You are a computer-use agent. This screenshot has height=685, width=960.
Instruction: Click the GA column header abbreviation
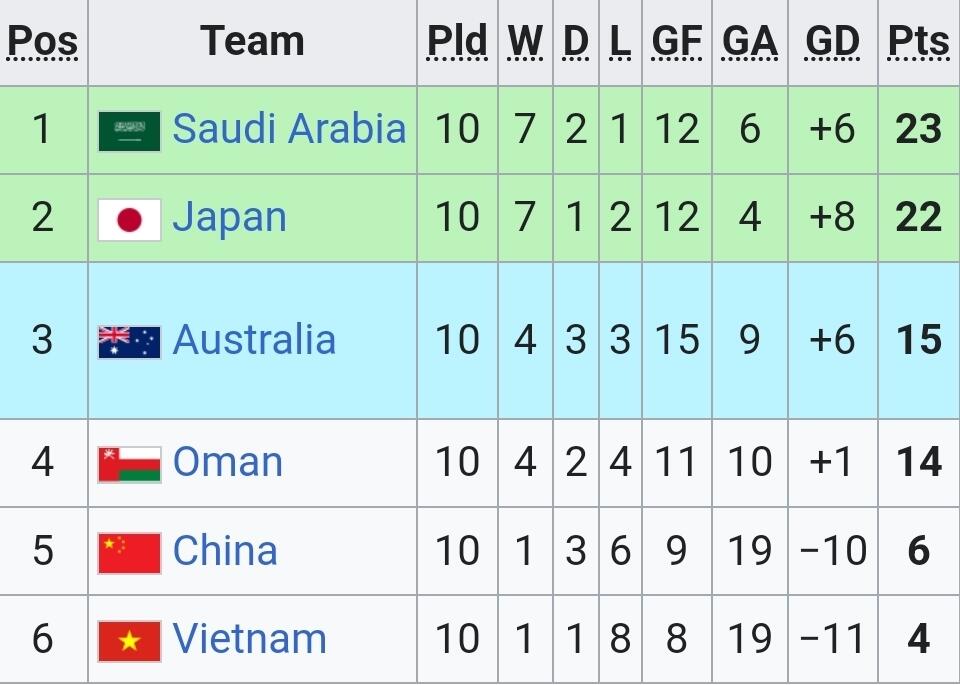pyautogui.click(x=750, y=42)
